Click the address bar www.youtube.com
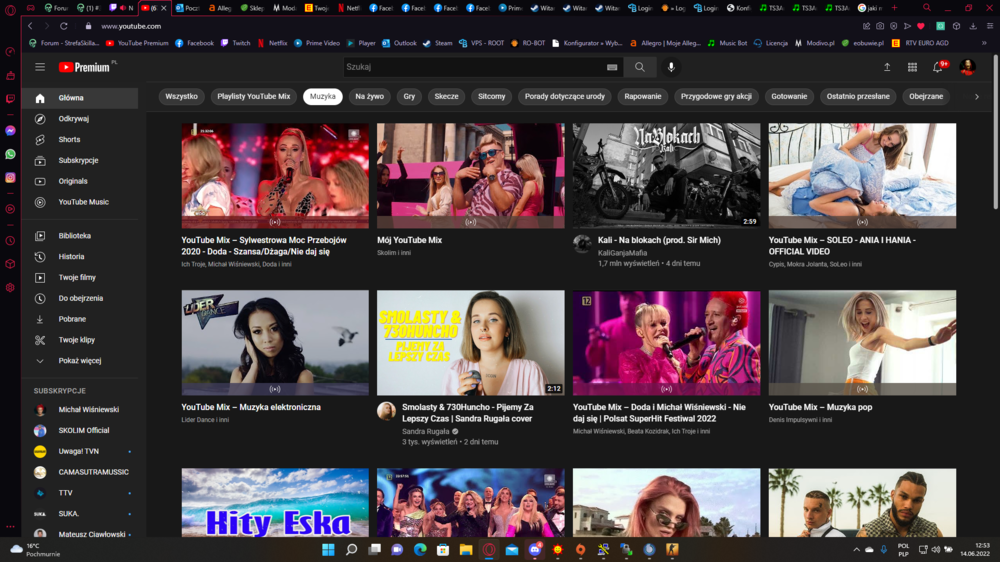This screenshot has width=1000, height=562. point(131,26)
